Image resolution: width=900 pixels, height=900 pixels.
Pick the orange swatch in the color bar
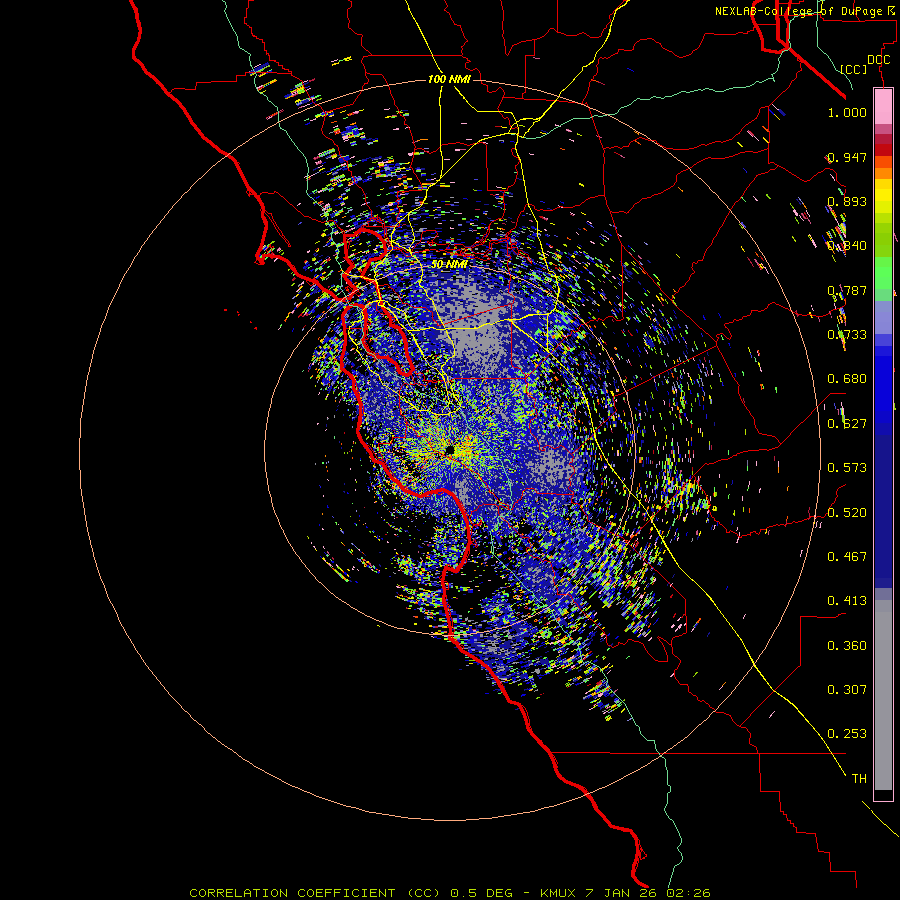click(883, 174)
